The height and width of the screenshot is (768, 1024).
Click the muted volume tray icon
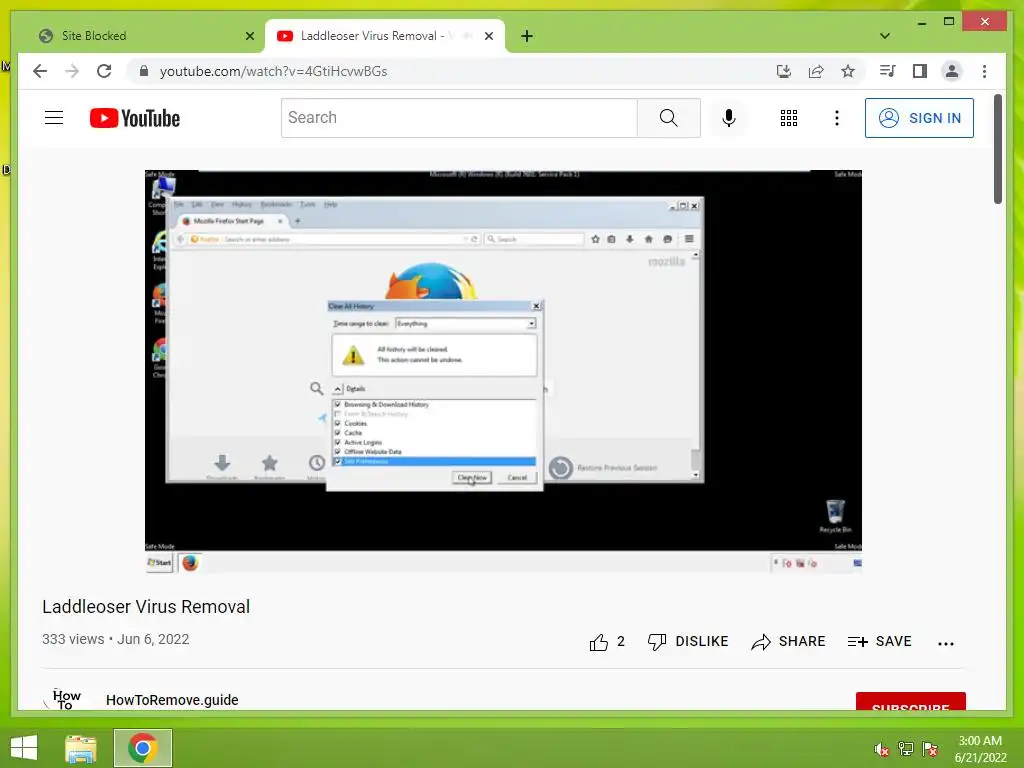tap(882, 749)
